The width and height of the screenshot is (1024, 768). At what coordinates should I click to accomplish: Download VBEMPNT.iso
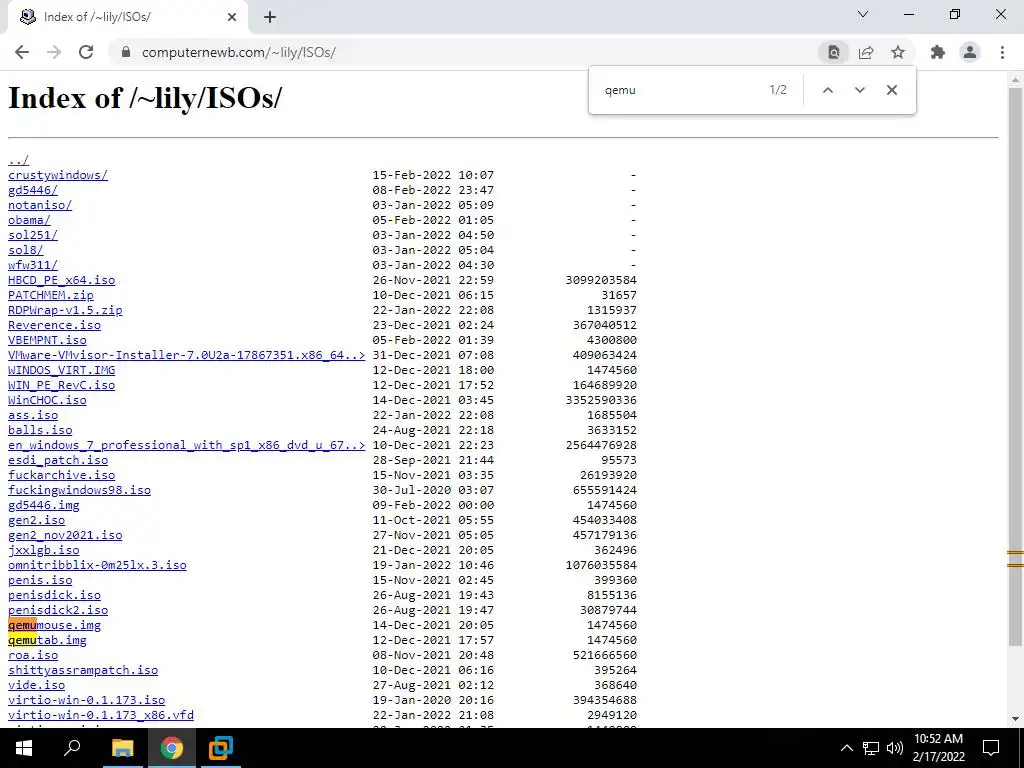[x=47, y=340]
